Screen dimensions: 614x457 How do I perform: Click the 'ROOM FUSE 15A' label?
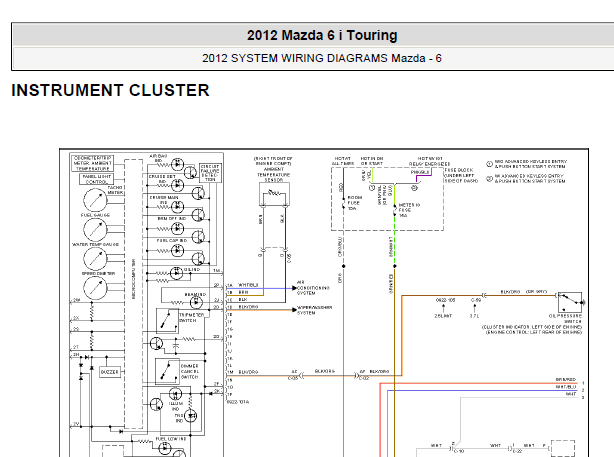pyautogui.click(x=354, y=203)
